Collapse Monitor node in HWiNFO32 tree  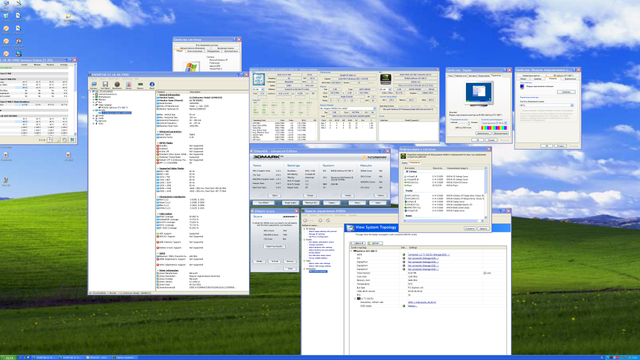[x=93, y=110]
